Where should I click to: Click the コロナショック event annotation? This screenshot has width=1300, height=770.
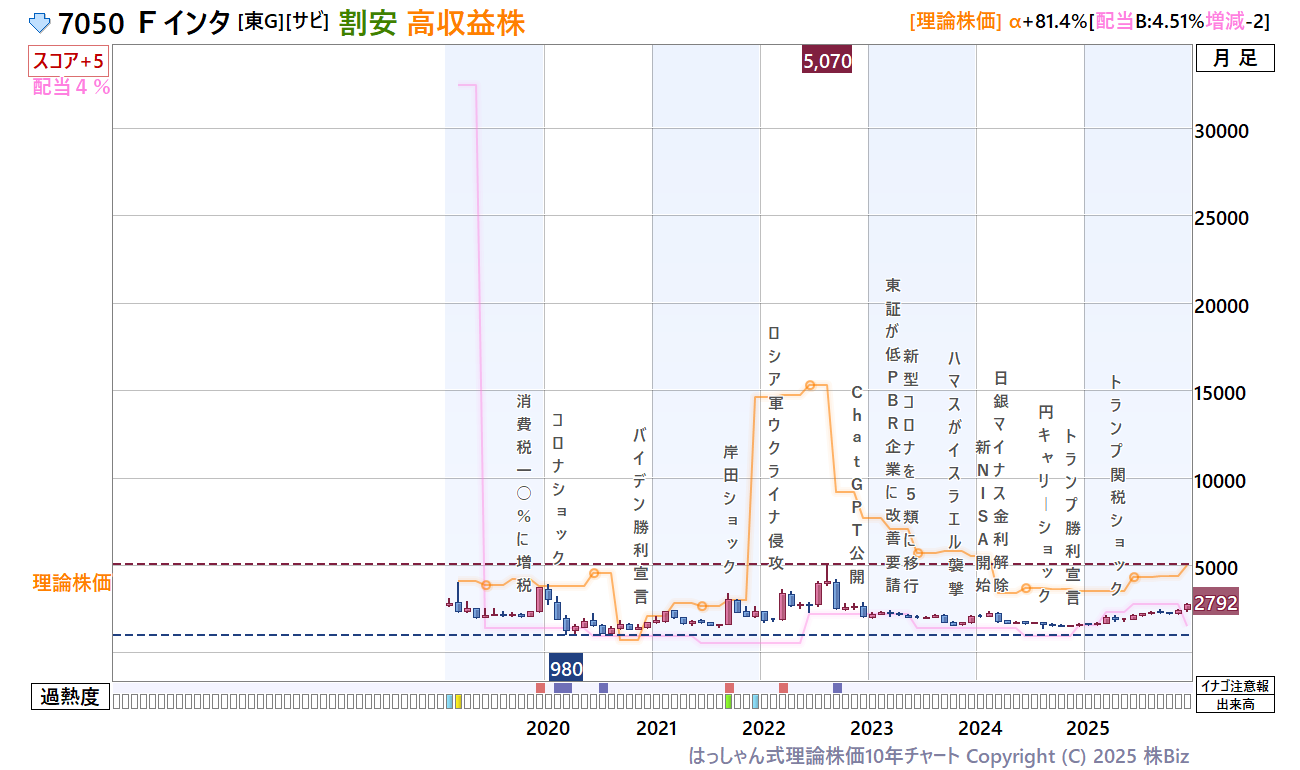click(558, 488)
